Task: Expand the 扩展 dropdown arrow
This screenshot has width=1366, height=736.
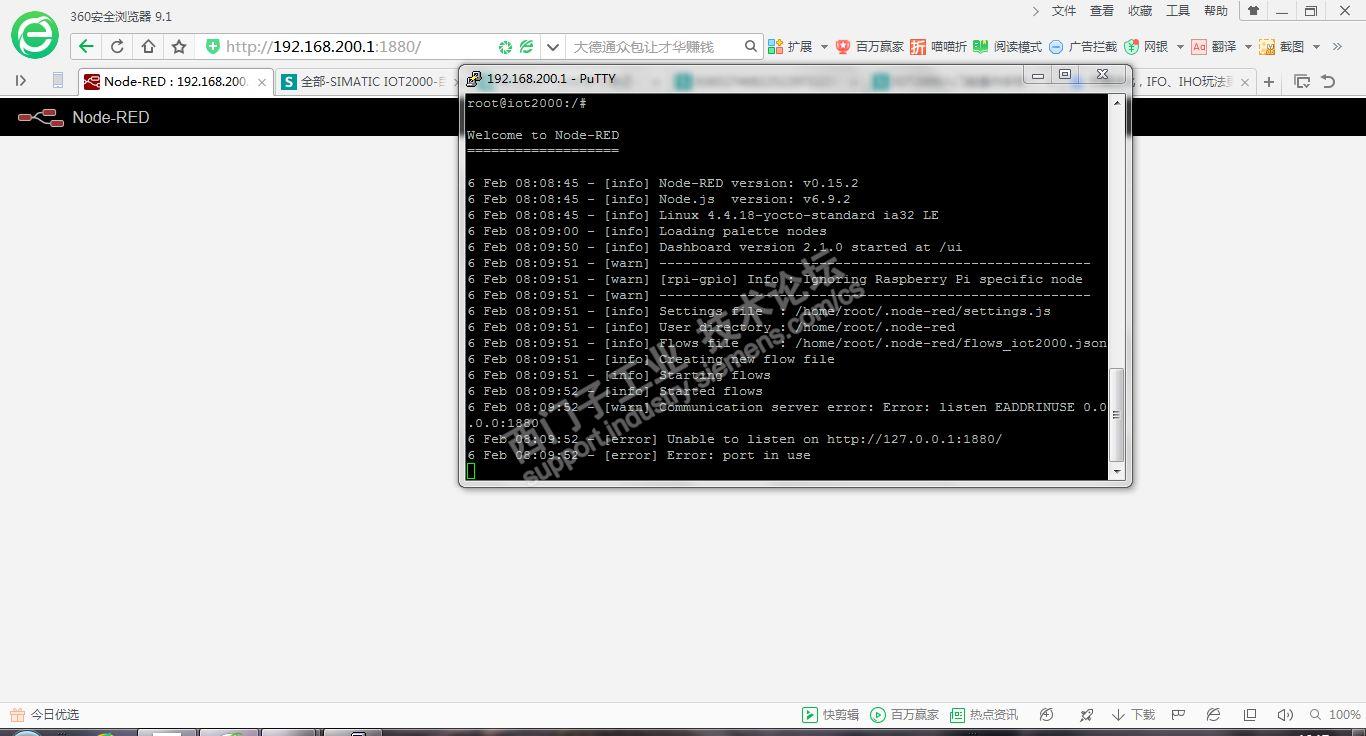Action: point(824,47)
